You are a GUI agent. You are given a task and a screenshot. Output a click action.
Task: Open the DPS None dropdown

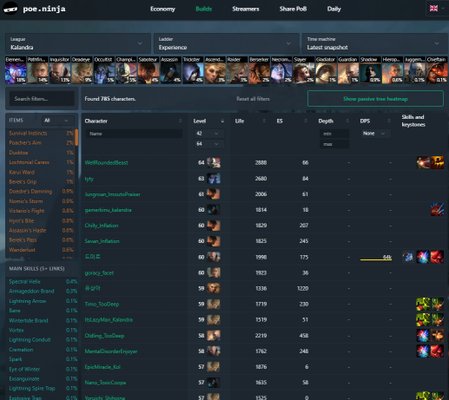(x=374, y=133)
